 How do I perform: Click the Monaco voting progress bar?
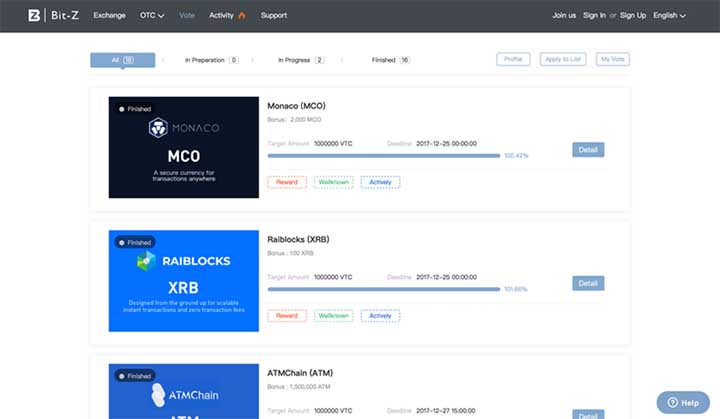coord(384,156)
